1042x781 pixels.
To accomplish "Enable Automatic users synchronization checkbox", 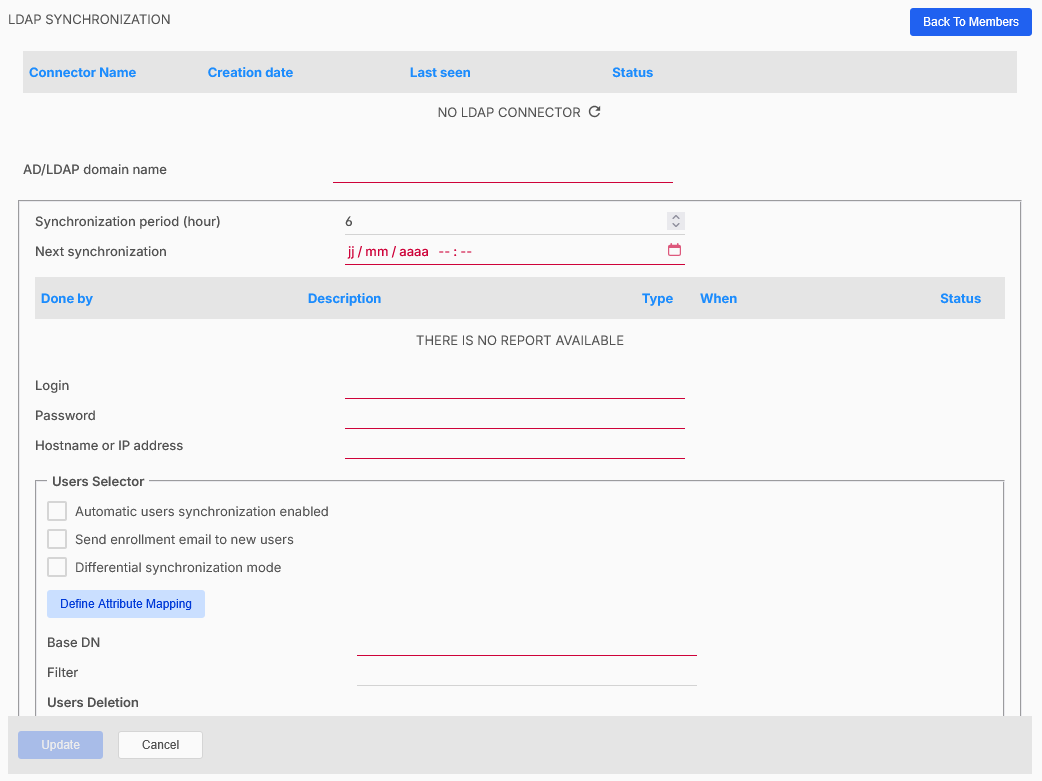I will 57,511.
